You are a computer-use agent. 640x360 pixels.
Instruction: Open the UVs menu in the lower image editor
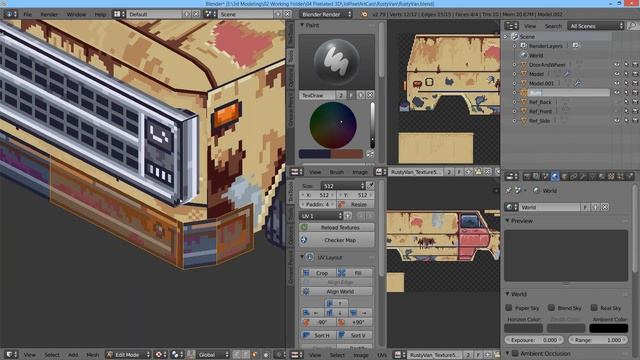pos(382,355)
